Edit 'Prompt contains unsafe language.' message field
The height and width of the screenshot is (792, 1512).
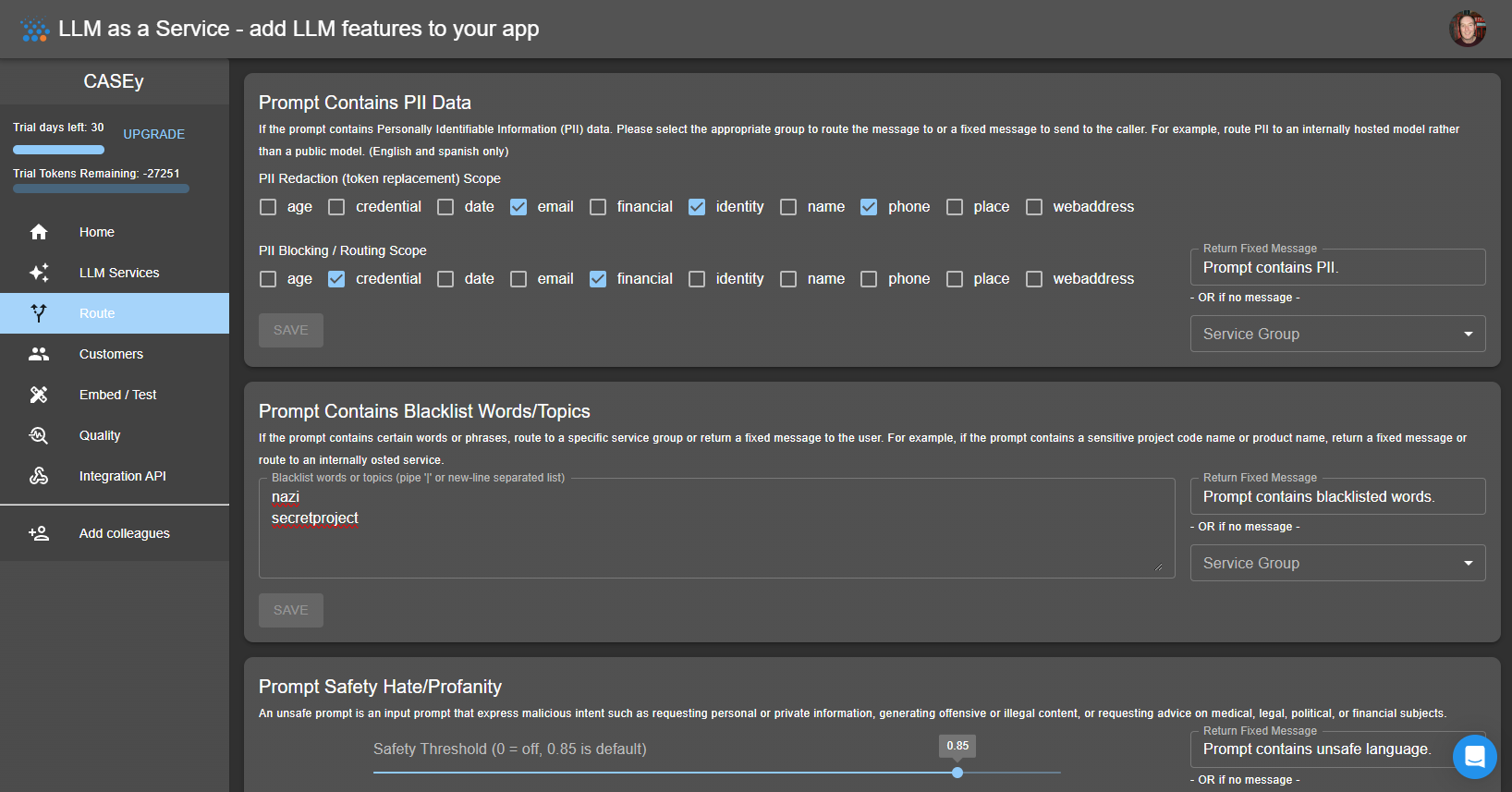(1338, 749)
